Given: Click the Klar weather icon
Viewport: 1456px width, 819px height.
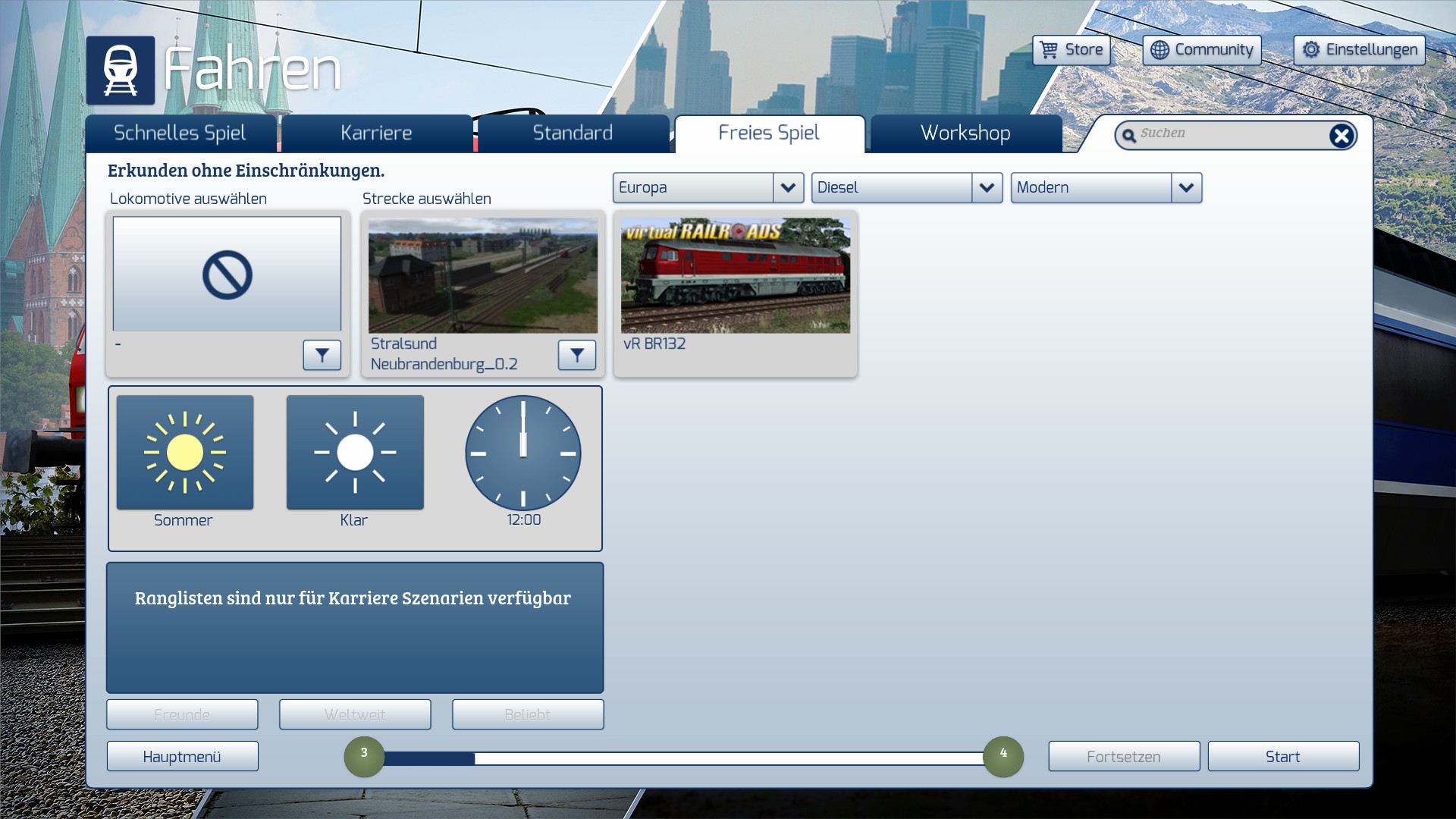Looking at the screenshot, I should (355, 453).
